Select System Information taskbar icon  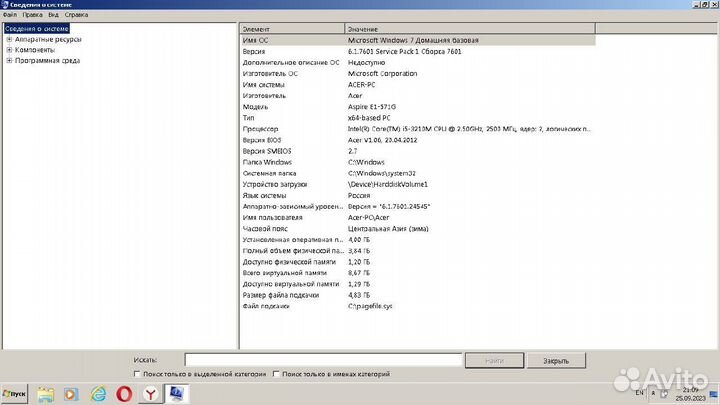177,394
